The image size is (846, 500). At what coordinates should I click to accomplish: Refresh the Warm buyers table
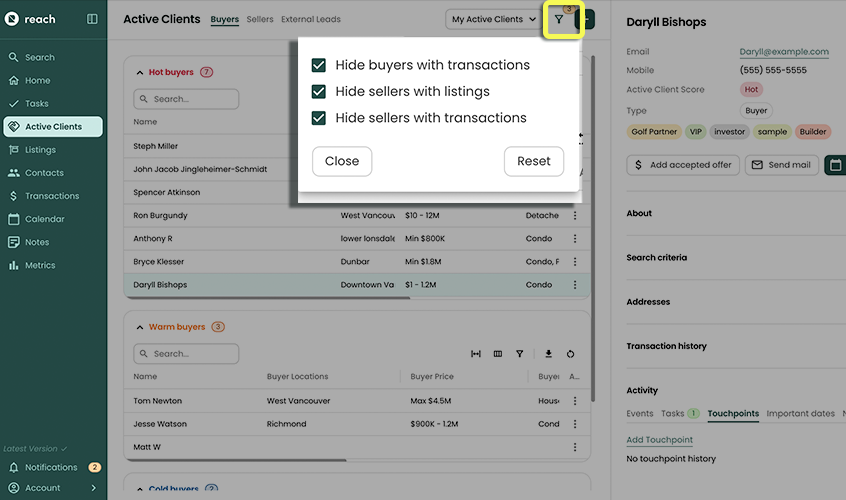click(x=570, y=354)
